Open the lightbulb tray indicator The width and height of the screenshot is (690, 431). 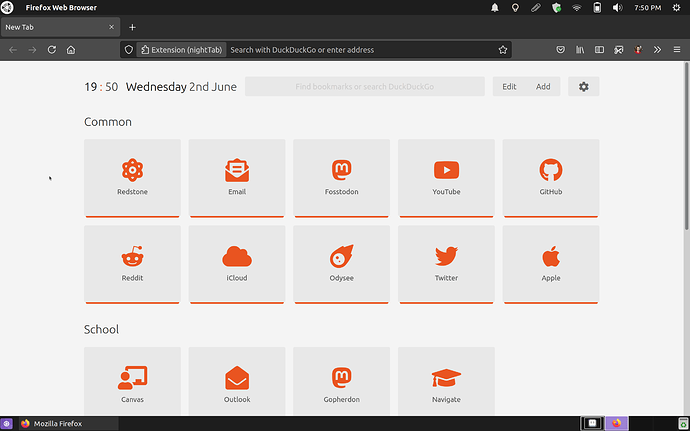click(515, 7)
